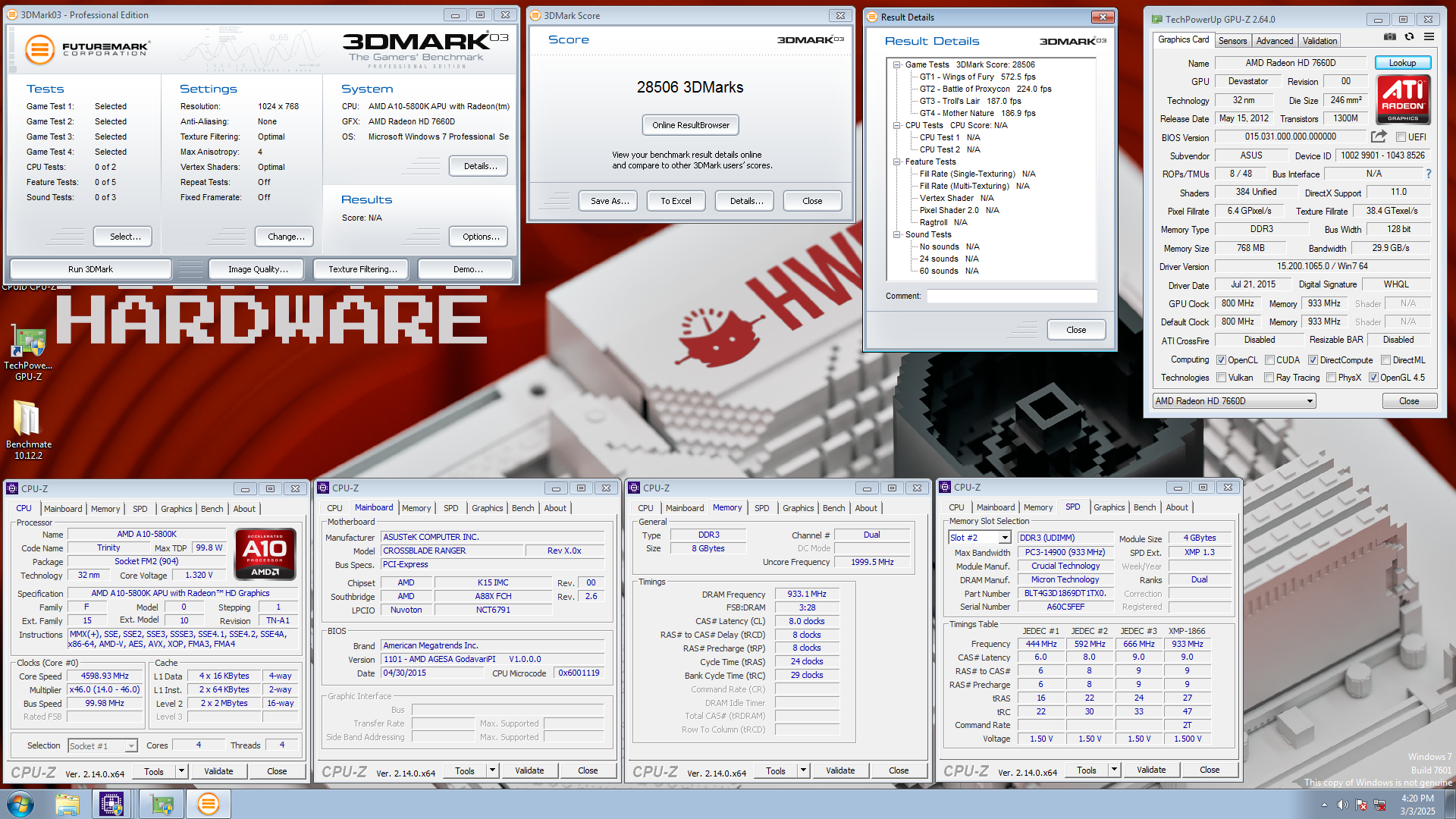Collapse the CPU Tests tree node
The height and width of the screenshot is (819, 1456).
[x=896, y=125]
